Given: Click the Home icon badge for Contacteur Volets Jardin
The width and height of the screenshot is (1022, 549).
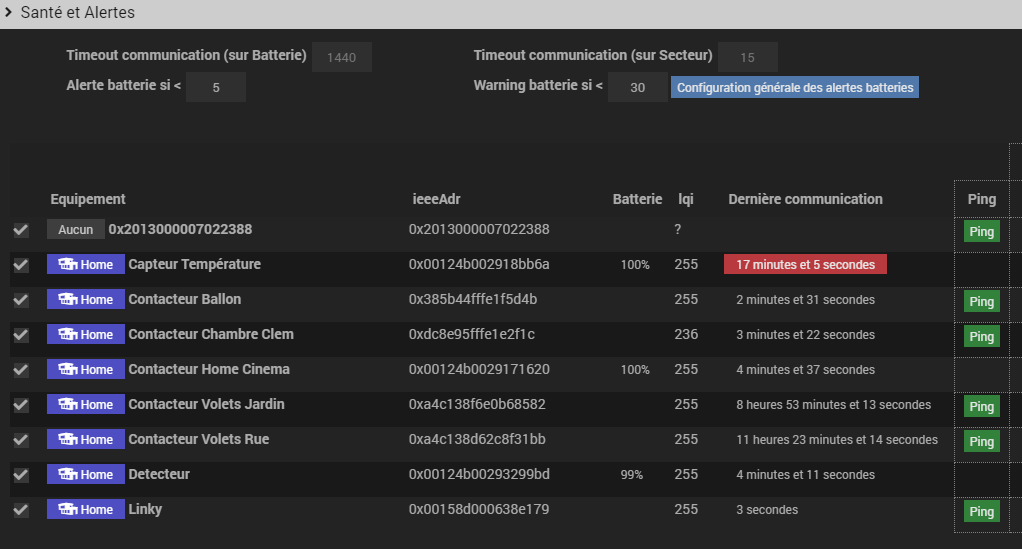Looking at the screenshot, I should click(x=86, y=405).
